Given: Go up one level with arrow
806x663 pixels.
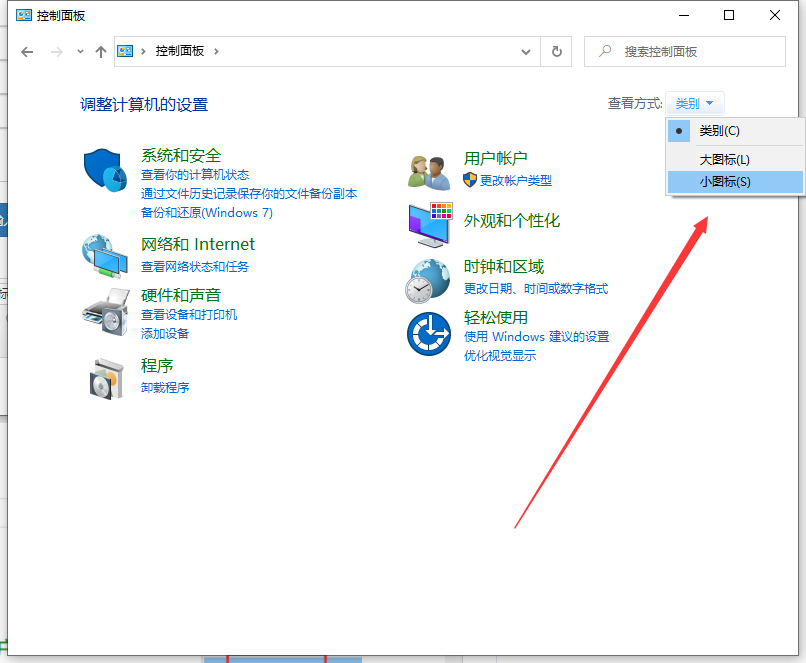Looking at the screenshot, I should 100,52.
